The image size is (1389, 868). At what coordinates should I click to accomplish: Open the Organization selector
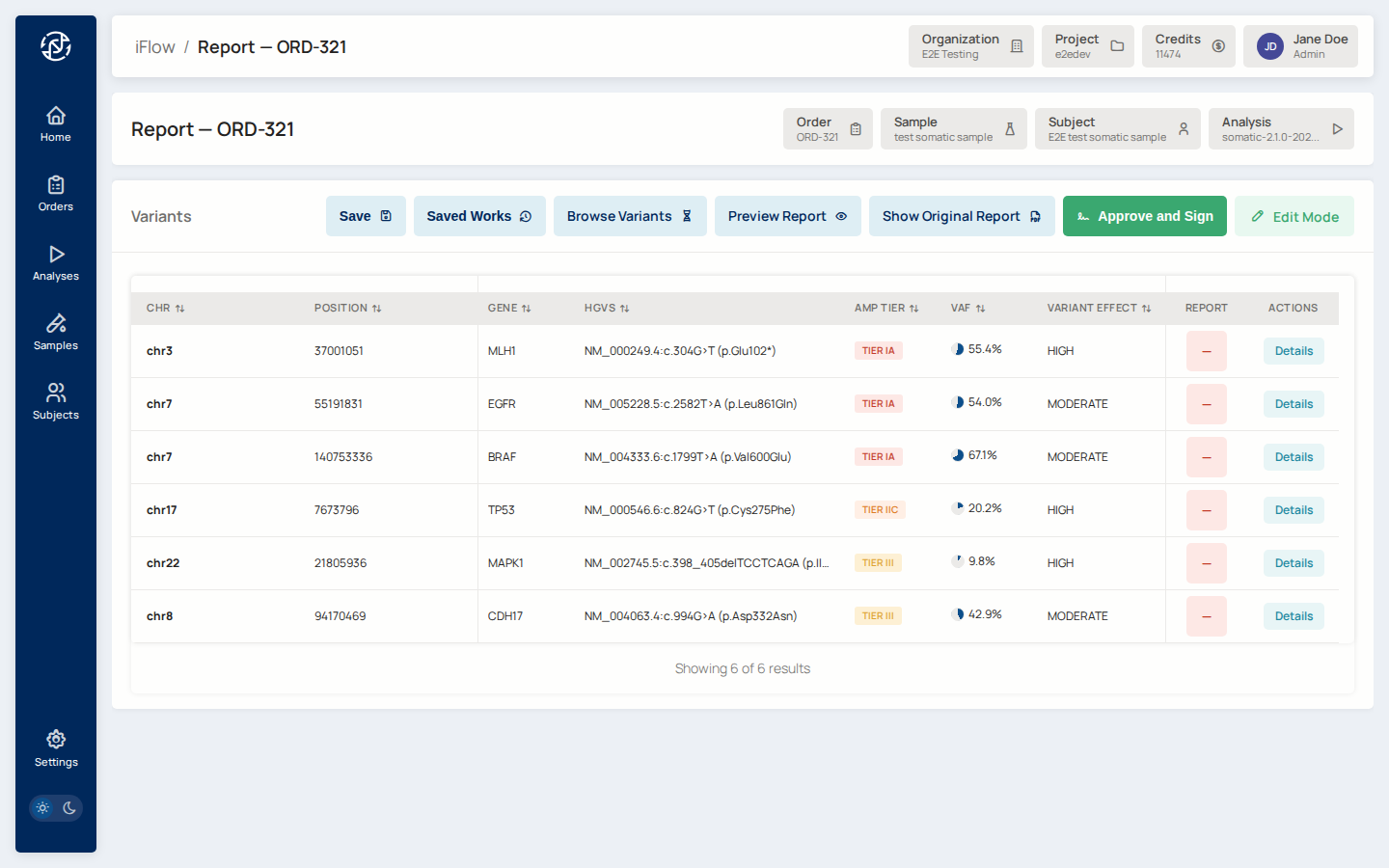tap(970, 46)
